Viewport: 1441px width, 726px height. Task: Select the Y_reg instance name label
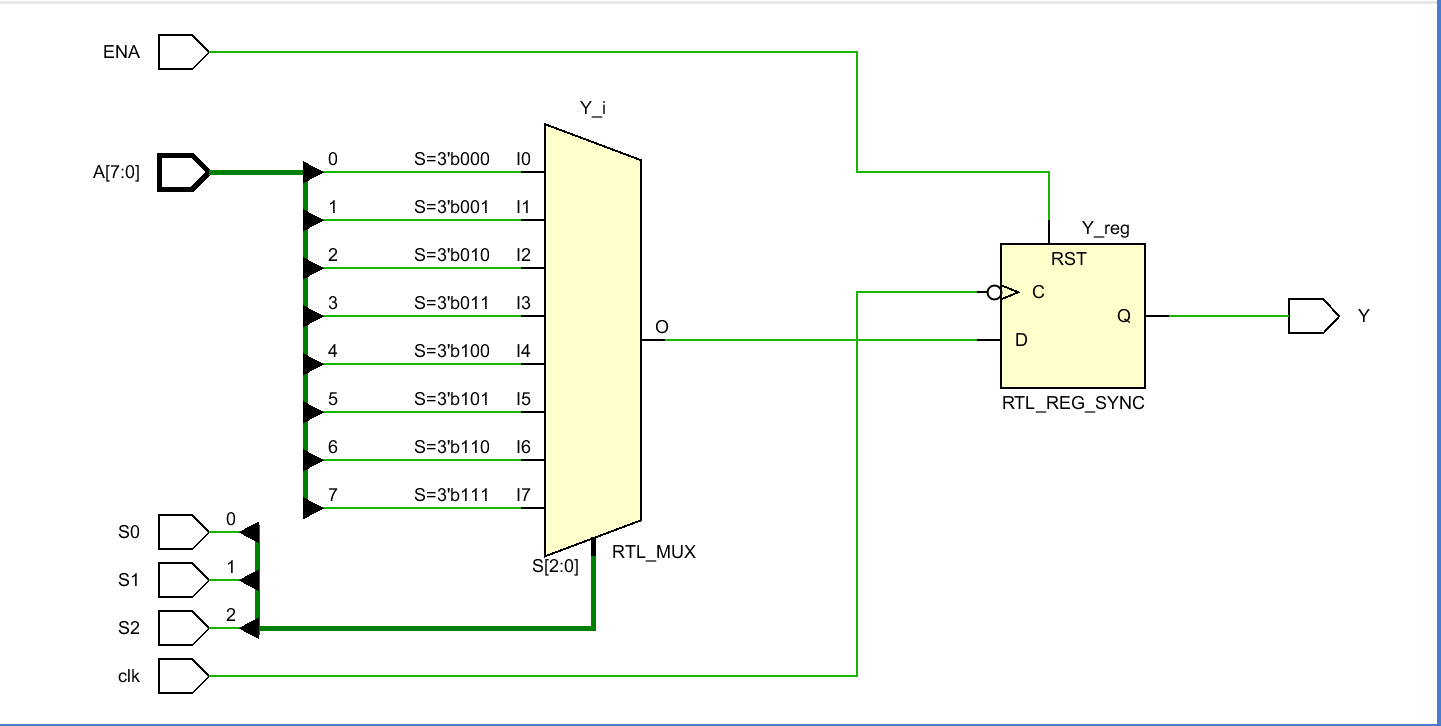coord(1106,229)
